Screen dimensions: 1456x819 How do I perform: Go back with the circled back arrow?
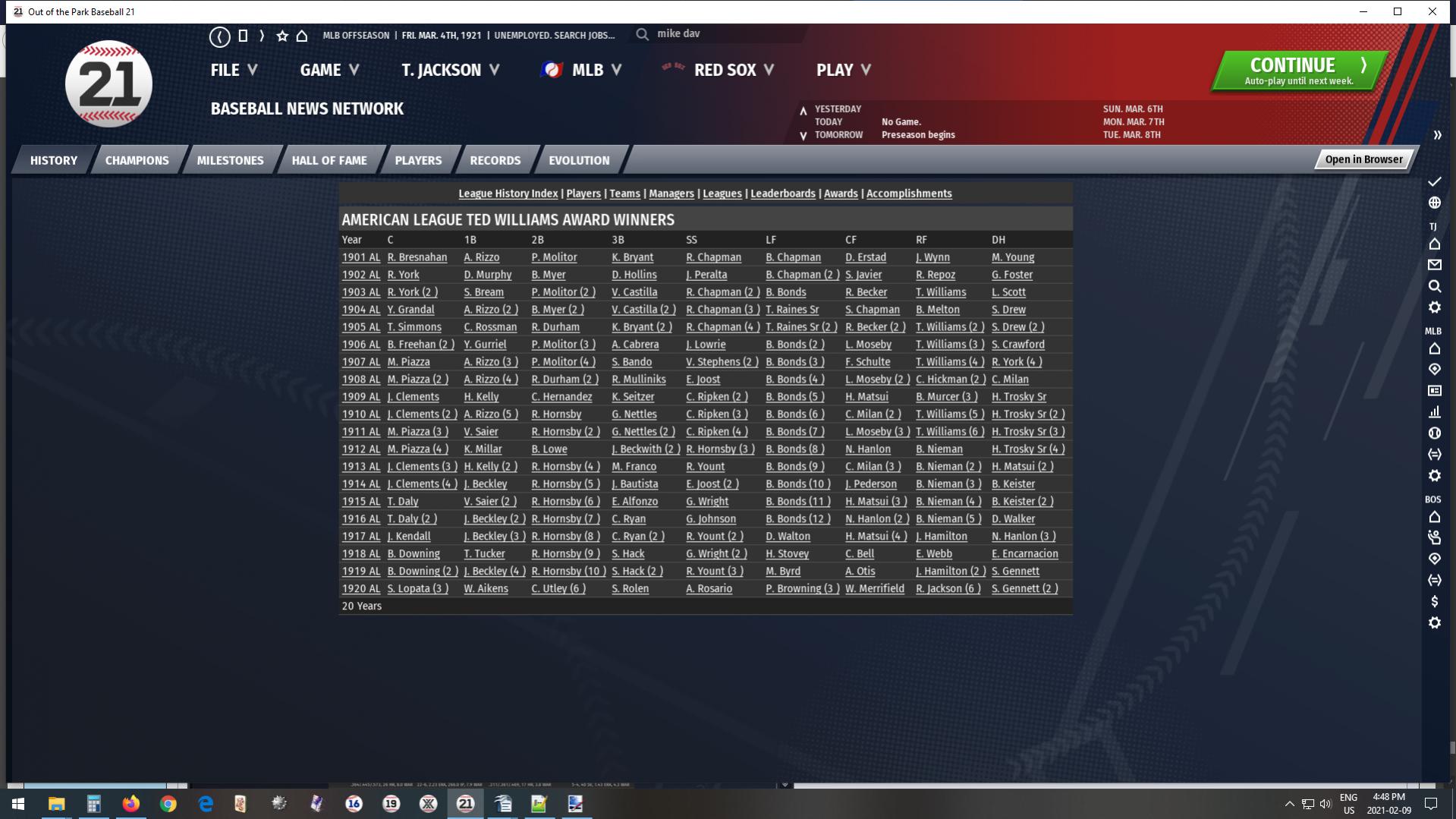(219, 36)
